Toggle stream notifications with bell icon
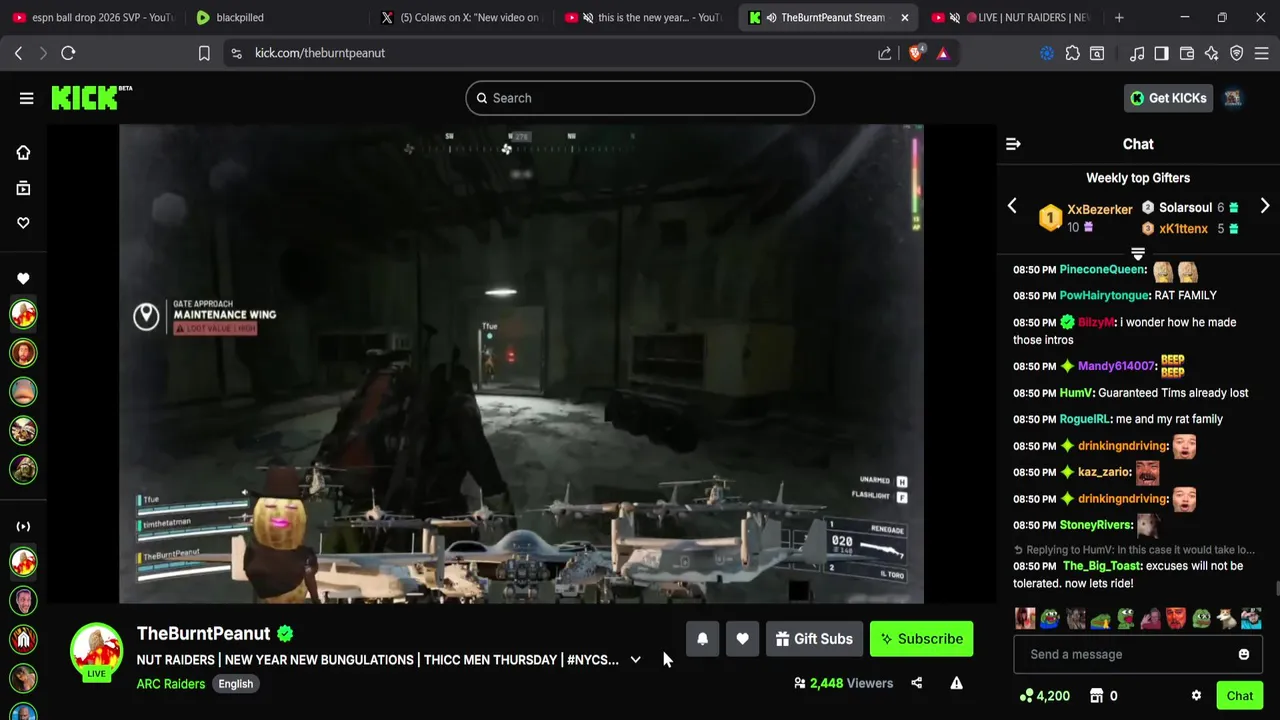The width and height of the screenshot is (1280, 720). 702,639
